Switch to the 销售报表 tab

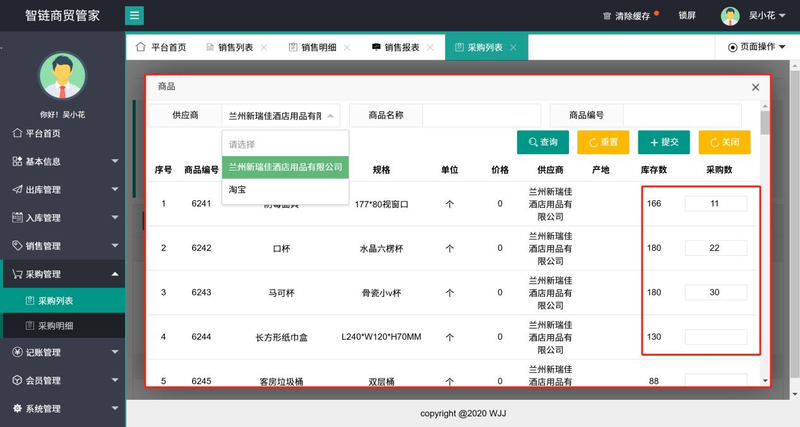click(x=402, y=47)
